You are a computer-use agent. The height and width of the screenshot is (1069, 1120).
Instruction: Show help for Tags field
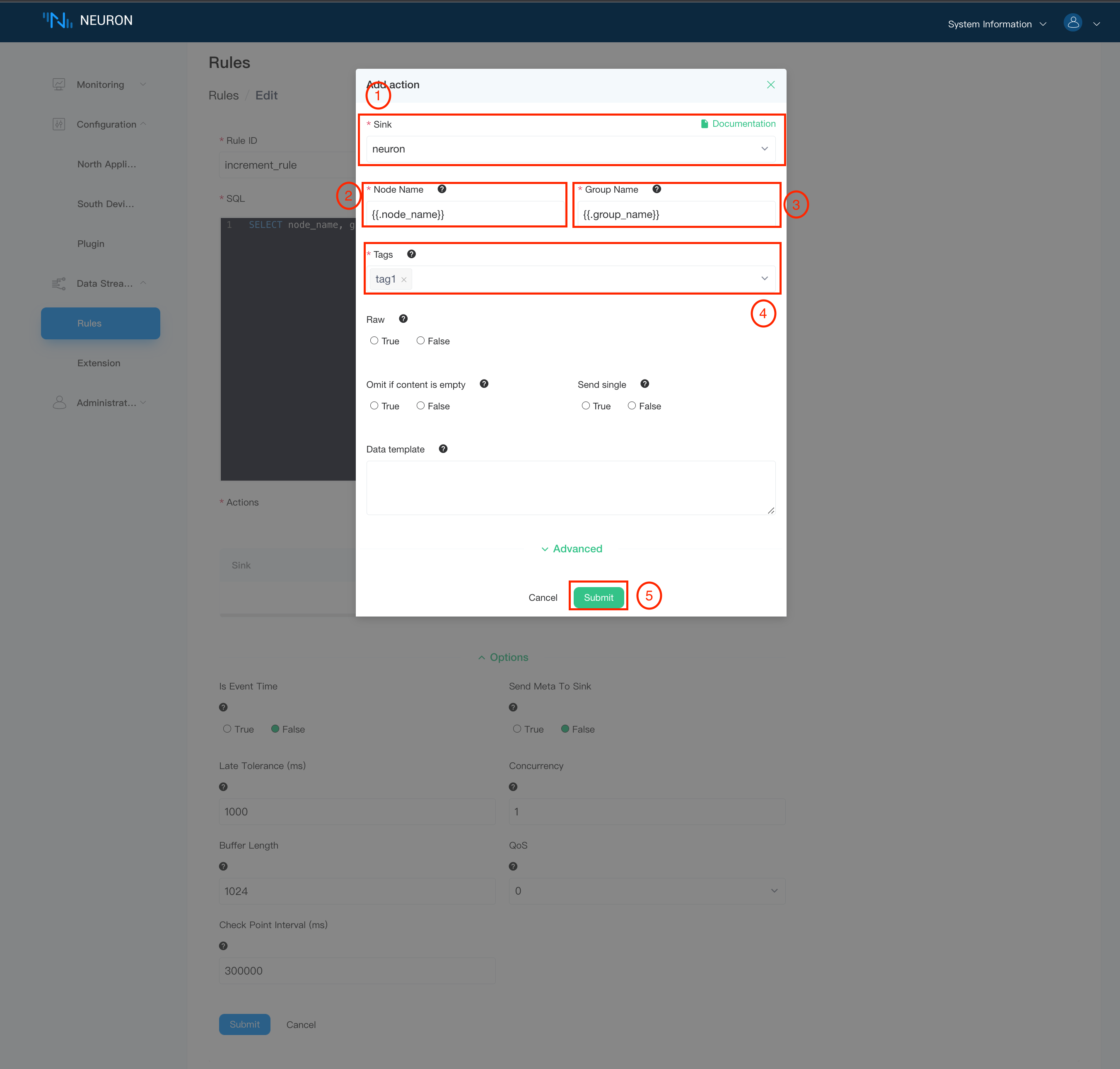411,254
